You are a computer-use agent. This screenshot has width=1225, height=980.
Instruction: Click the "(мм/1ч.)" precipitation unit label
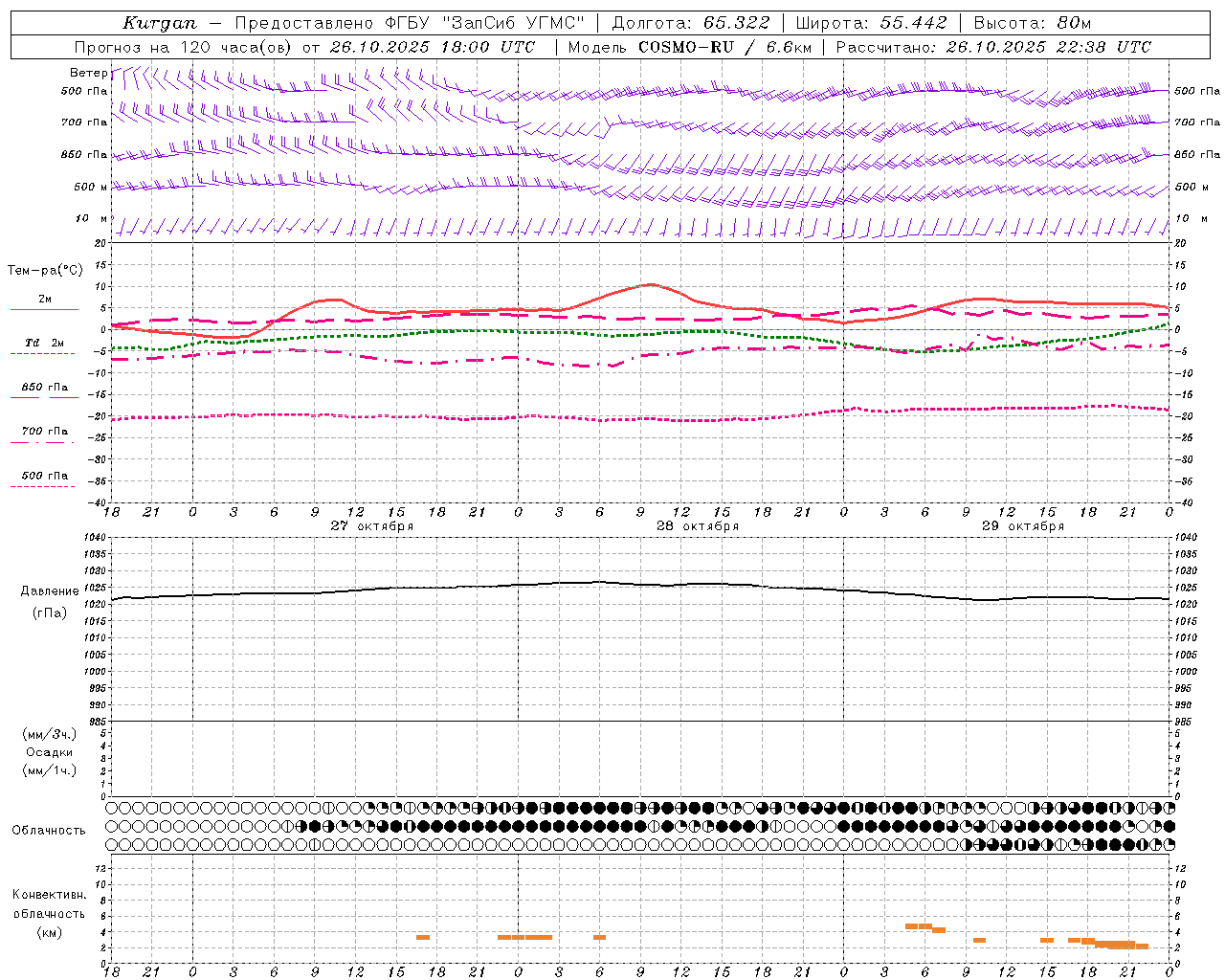[50, 770]
